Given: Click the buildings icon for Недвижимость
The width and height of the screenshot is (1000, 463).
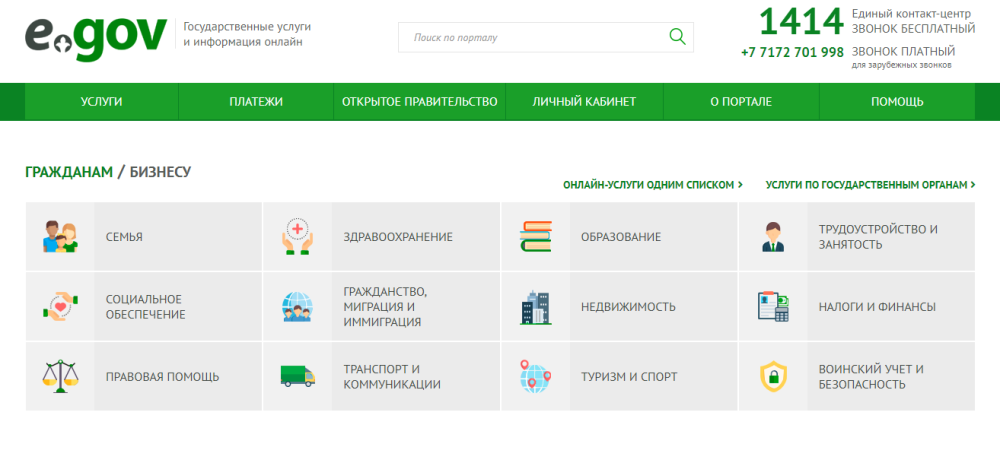Looking at the screenshot, I should (535, 307).
